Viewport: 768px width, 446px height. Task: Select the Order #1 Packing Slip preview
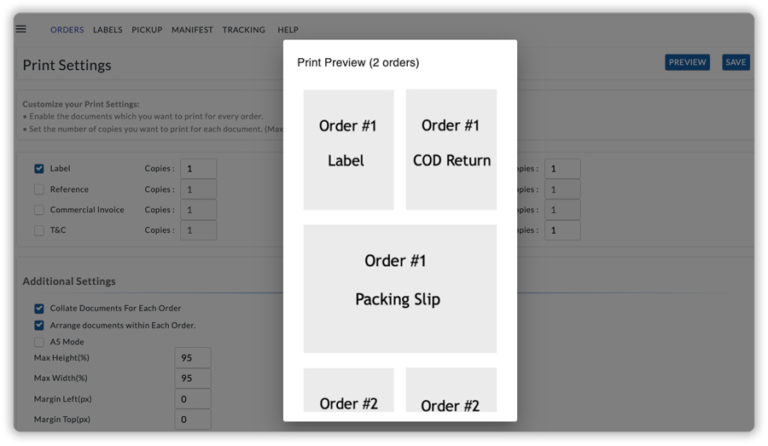click(x=400, y=288)
